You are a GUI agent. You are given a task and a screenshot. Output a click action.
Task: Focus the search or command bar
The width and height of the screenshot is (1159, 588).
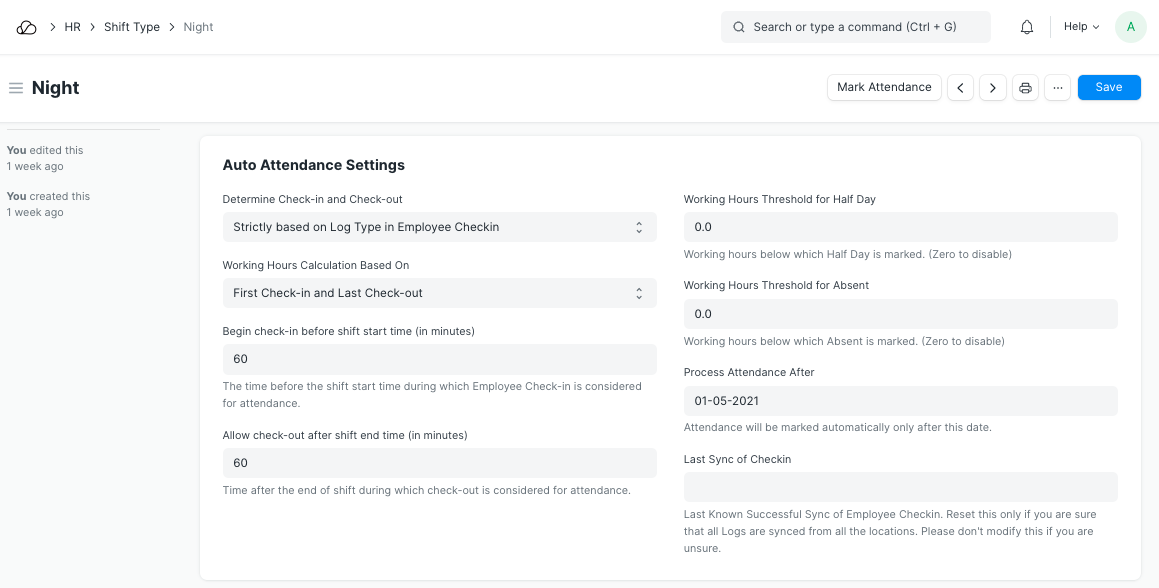[x=855, y=27]
